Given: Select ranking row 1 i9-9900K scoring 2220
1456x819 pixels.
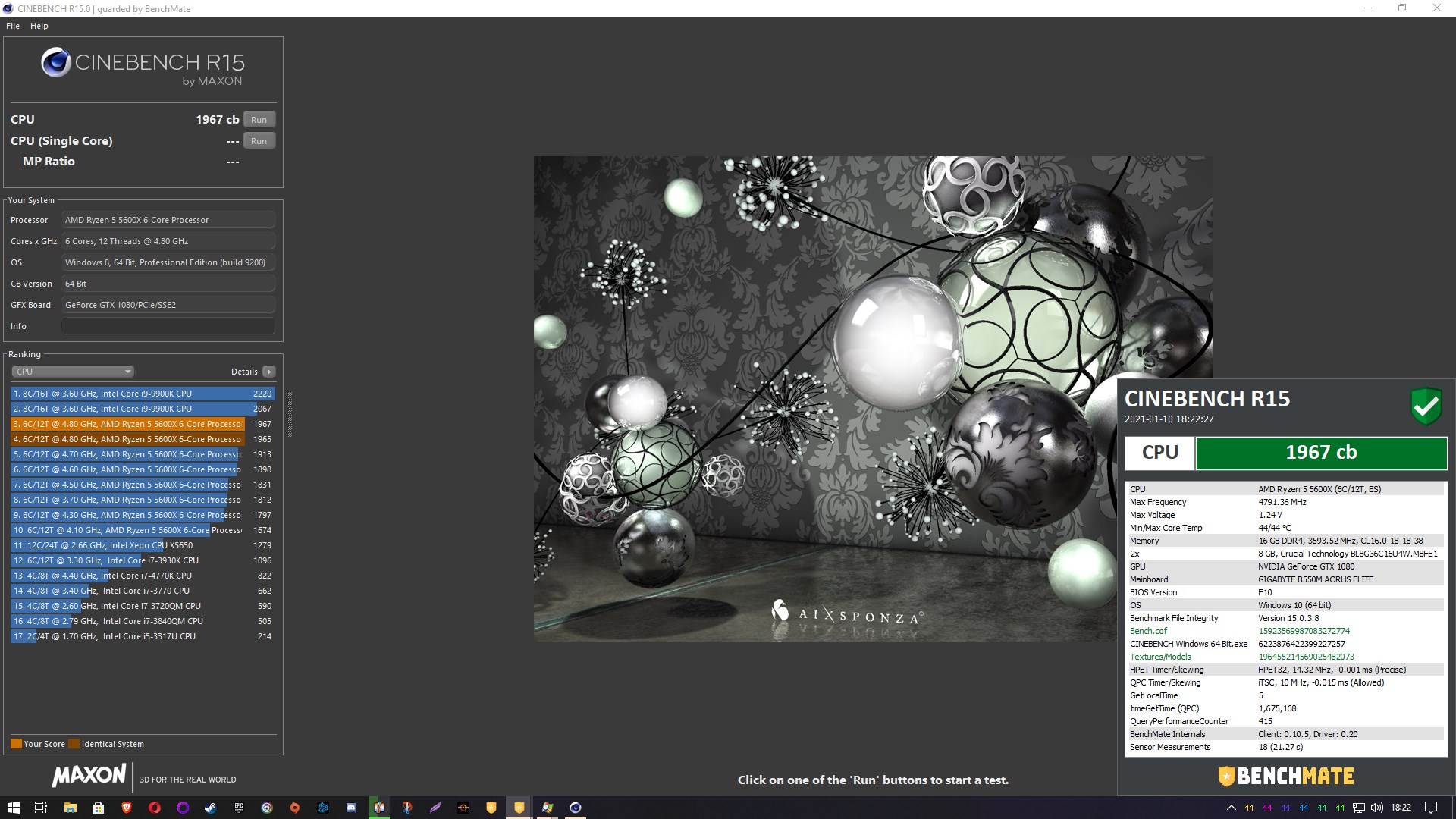Looking at the screenshot, I should pyautogui.click(x=143, y=394).
